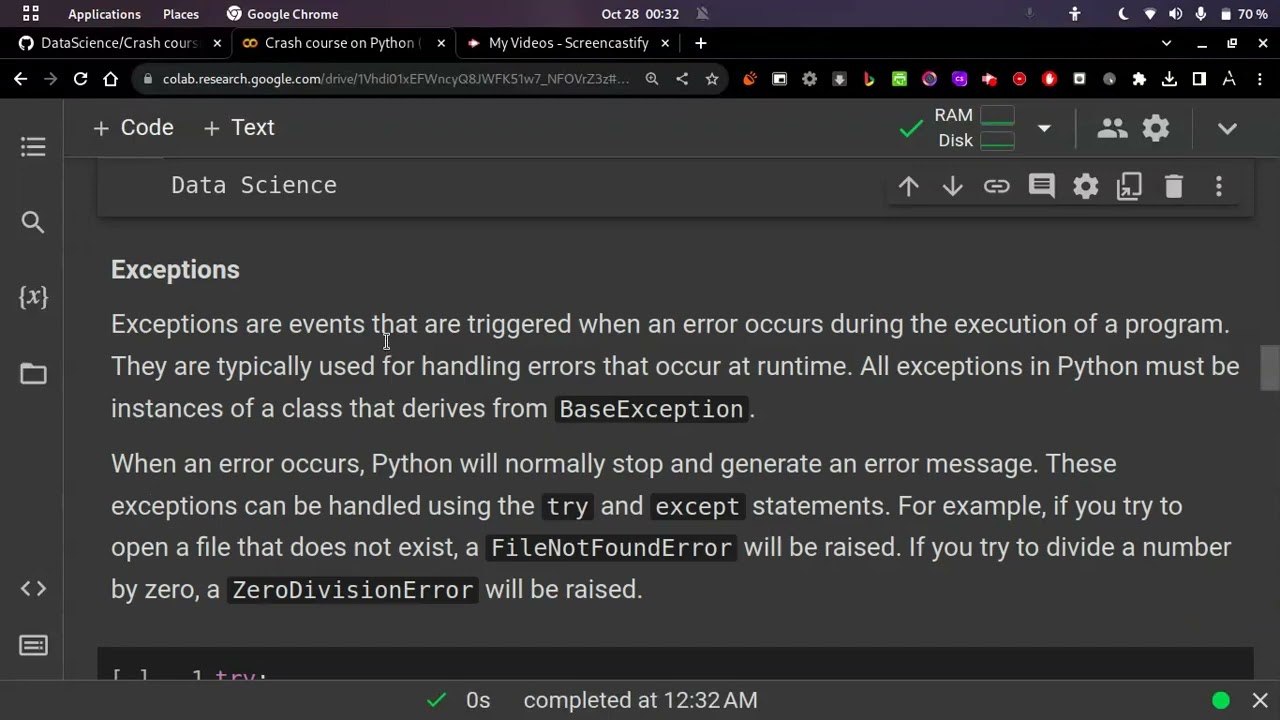Bookmark this page with the star icon
The image size is (1280, 720).
click(x=712, y=79)
